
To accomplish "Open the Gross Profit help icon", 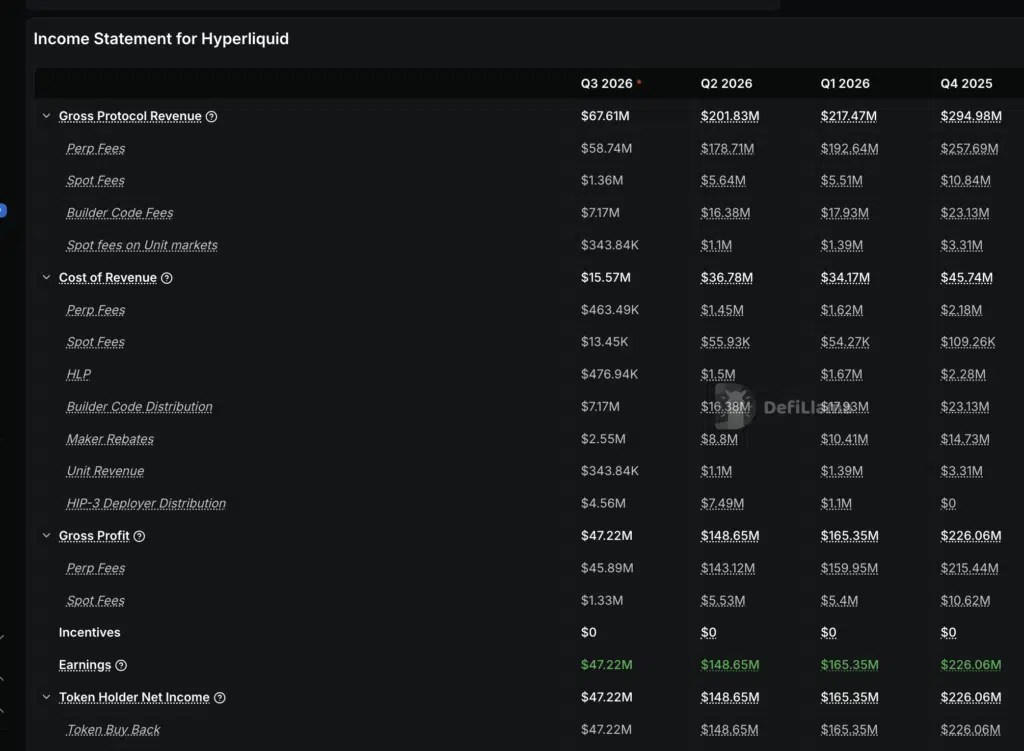I will point(139,535).
